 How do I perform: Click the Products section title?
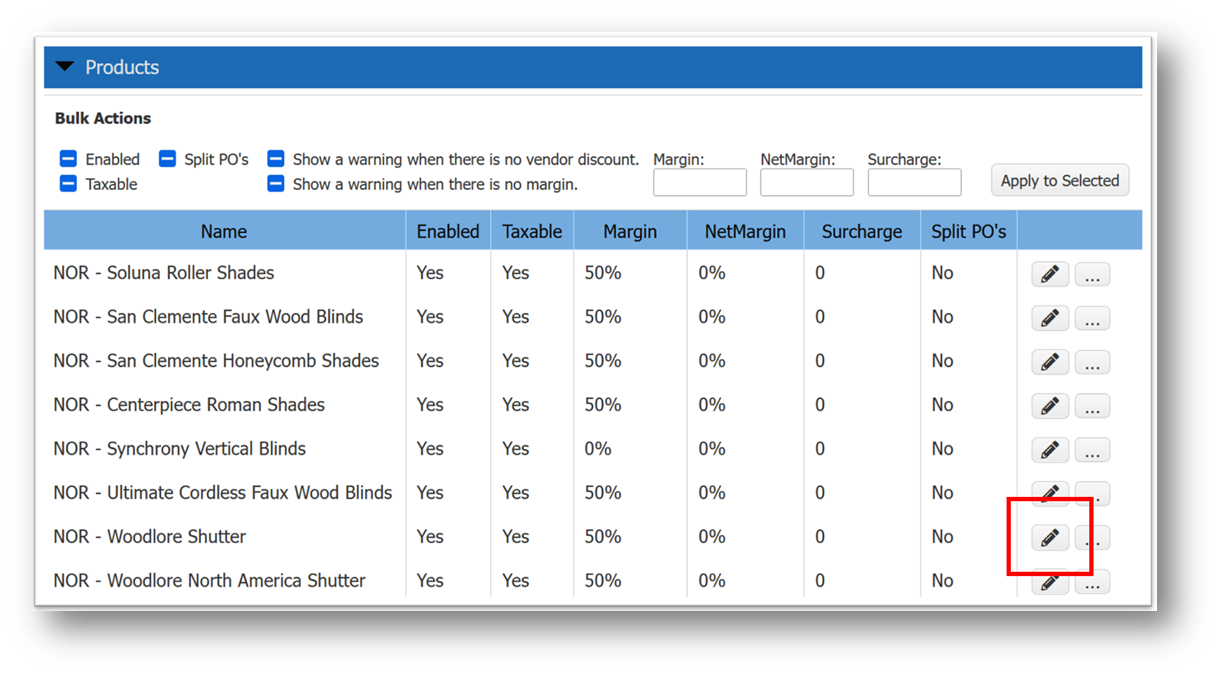122,67
